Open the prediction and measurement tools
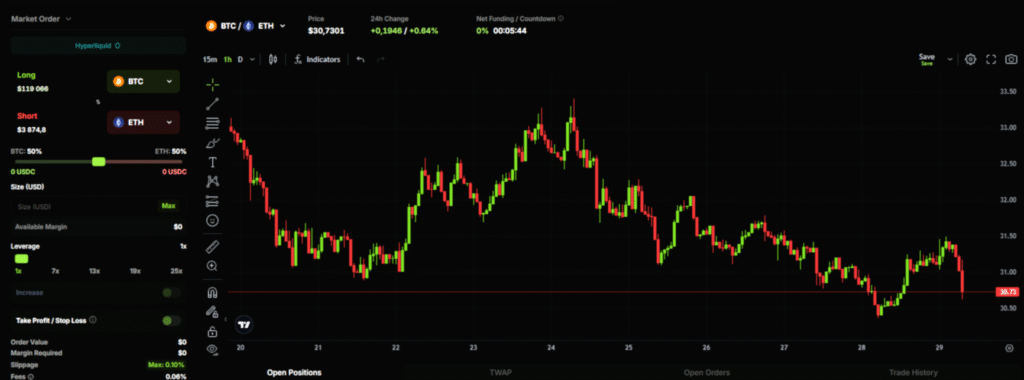1024x380 pixels. tap(212, 201)
